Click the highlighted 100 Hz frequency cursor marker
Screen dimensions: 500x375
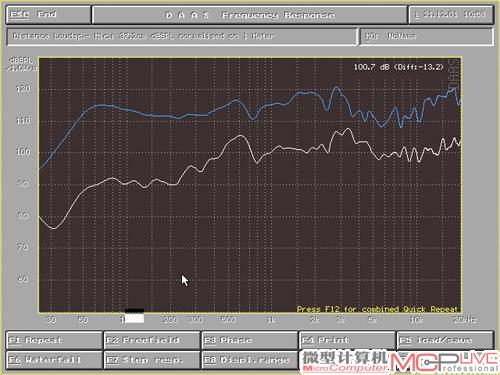coord(135,316)
